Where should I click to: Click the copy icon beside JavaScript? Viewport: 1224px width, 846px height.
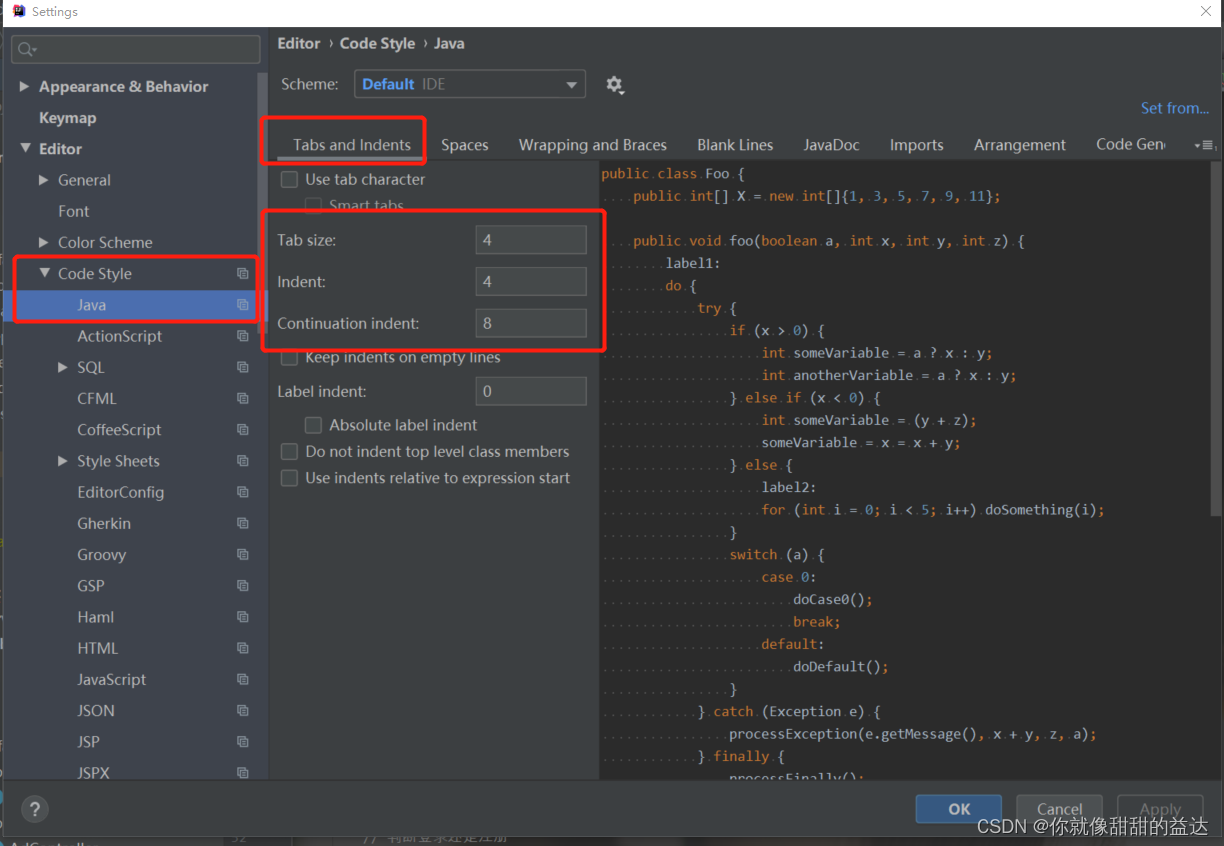click(x=242, y=679)
